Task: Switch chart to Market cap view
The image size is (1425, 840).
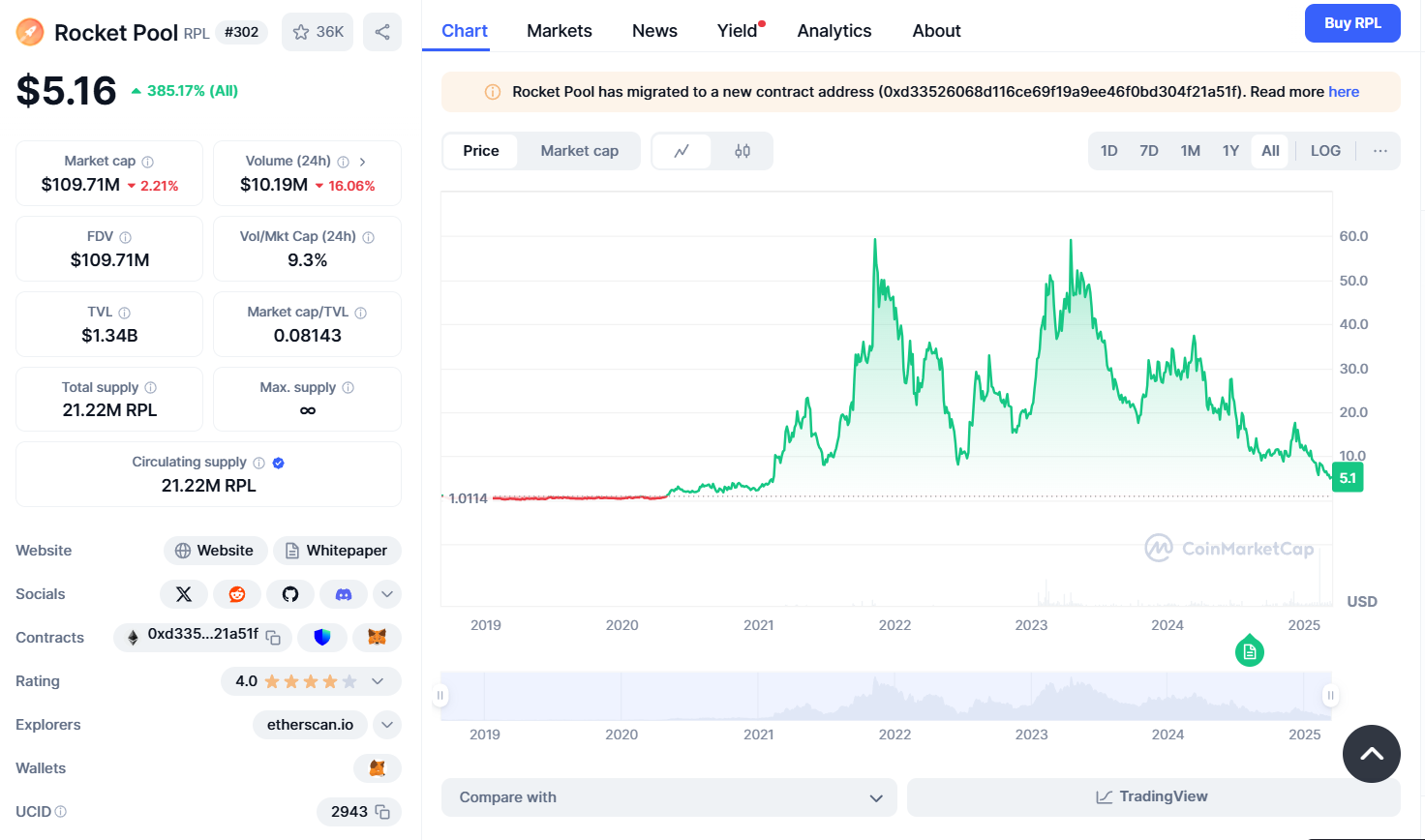Action: click(579, 151)
